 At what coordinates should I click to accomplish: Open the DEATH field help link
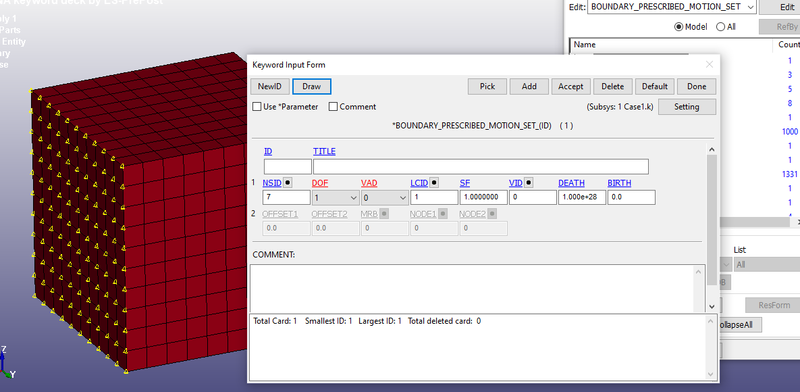tap(571, 183)
